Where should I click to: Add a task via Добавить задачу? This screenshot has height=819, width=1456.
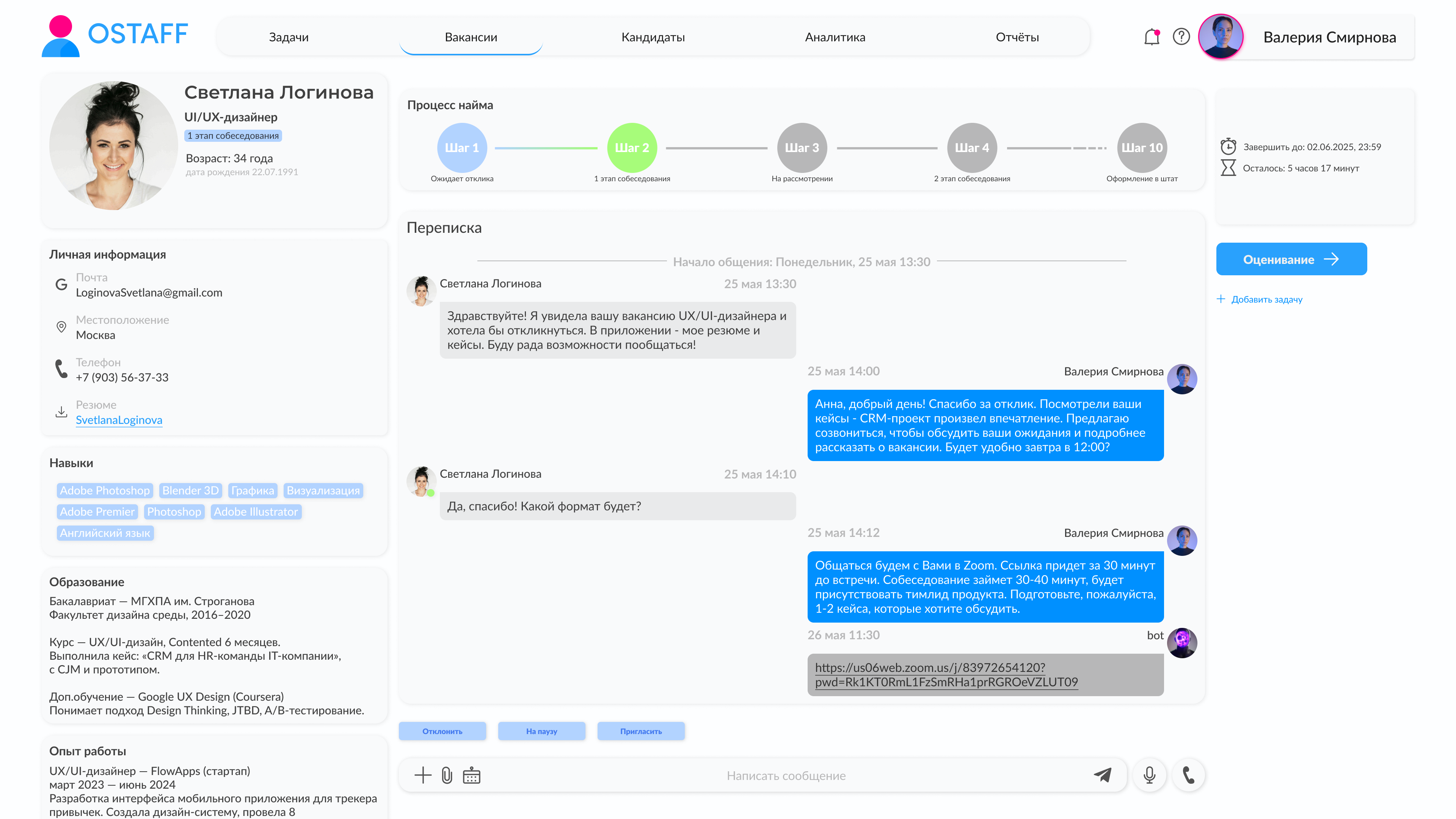coord(1260,300)
